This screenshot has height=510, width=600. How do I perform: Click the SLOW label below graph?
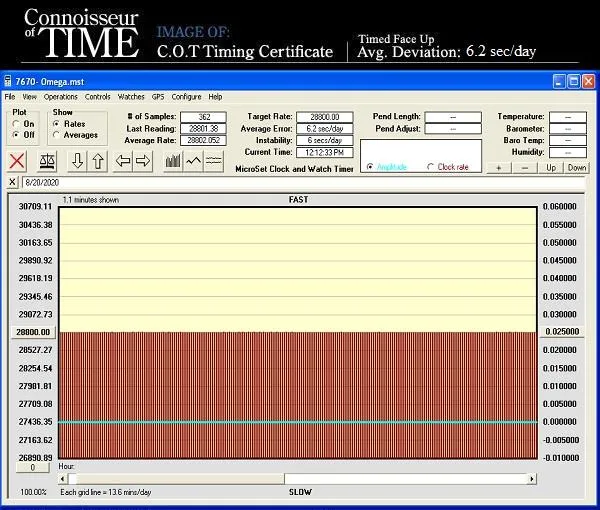coord(300,492)
